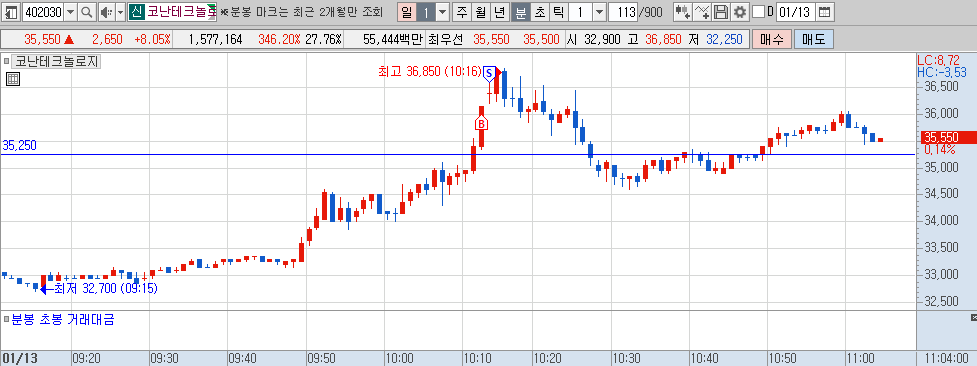Open the stock search magnifier

87,12
